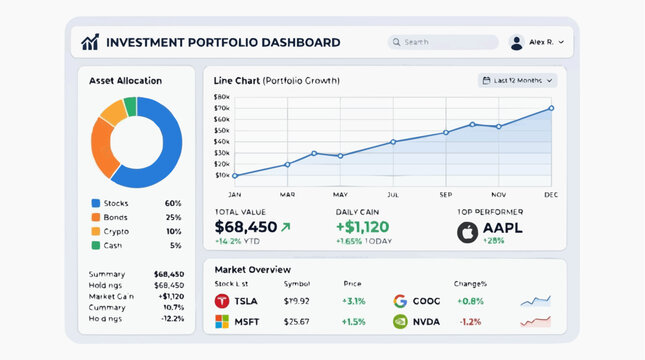This screenshot has width=645, height=360.
Task: Click the Microsoft logo icon
Action: tap(222, 322)
